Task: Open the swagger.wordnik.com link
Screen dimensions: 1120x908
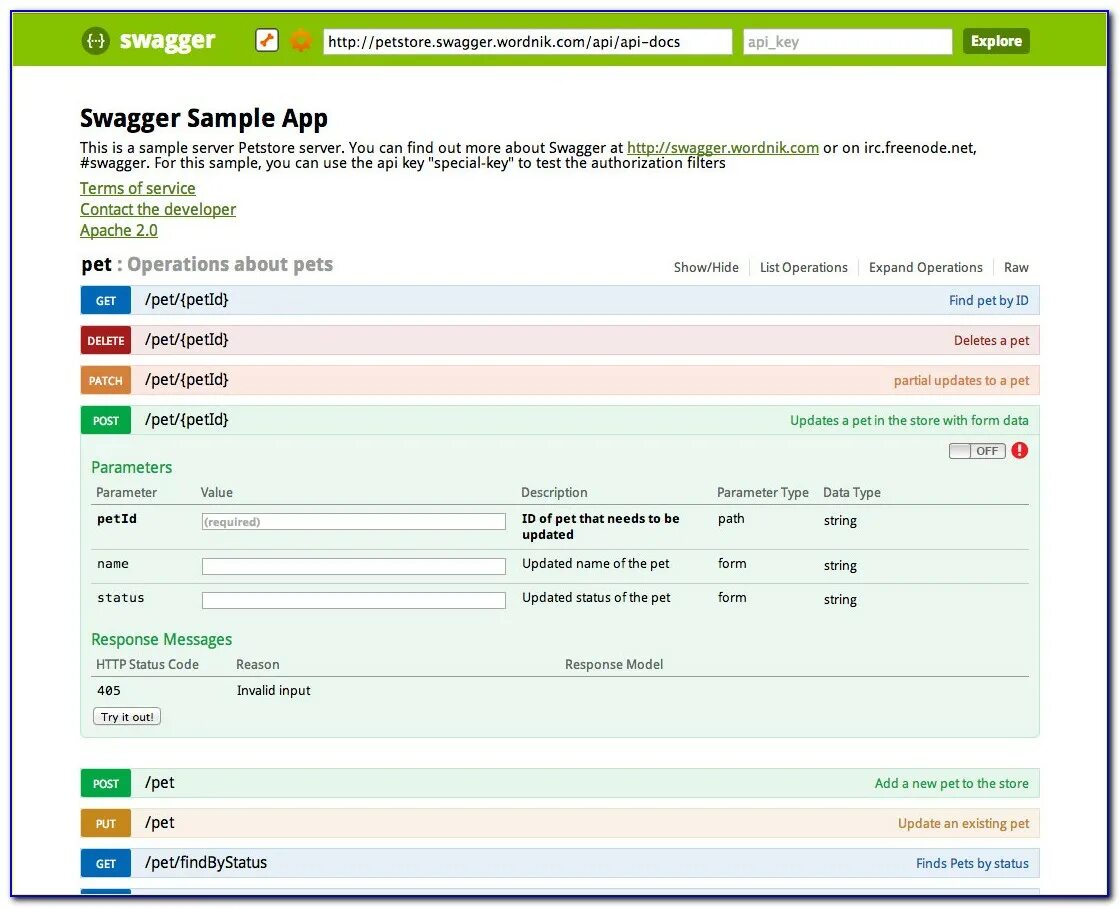Action: [723, 148]
